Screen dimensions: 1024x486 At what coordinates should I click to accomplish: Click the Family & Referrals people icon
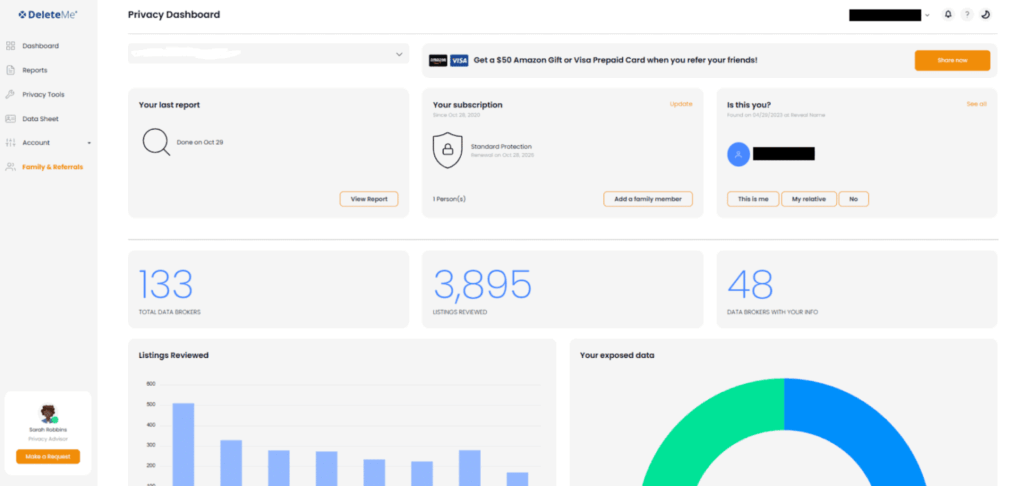pyautogui.click(x=10, y=167)
